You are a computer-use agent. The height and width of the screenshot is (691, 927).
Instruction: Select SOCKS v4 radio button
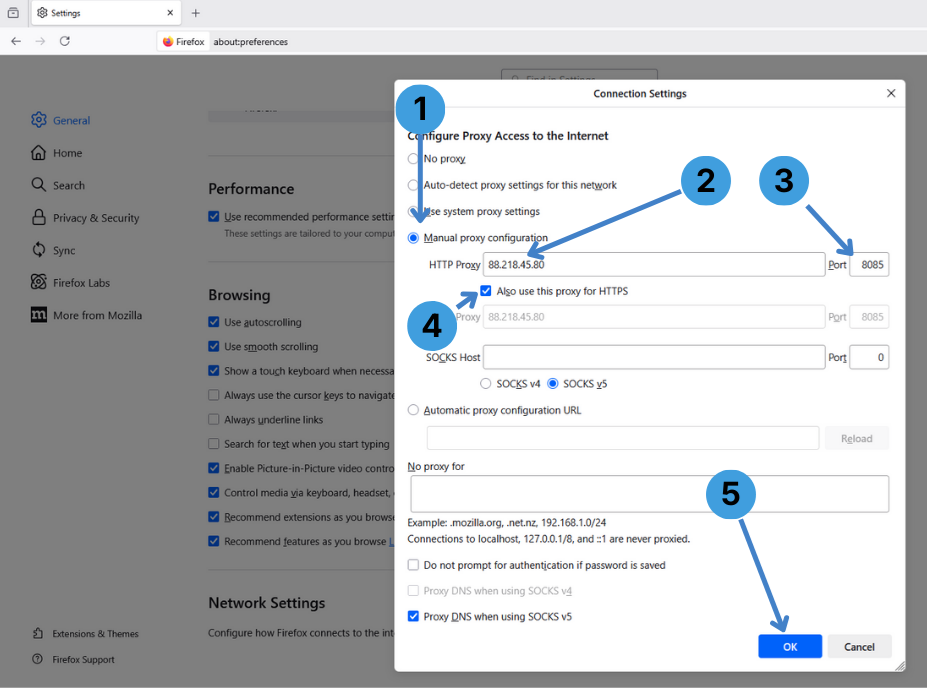(485, 384)
